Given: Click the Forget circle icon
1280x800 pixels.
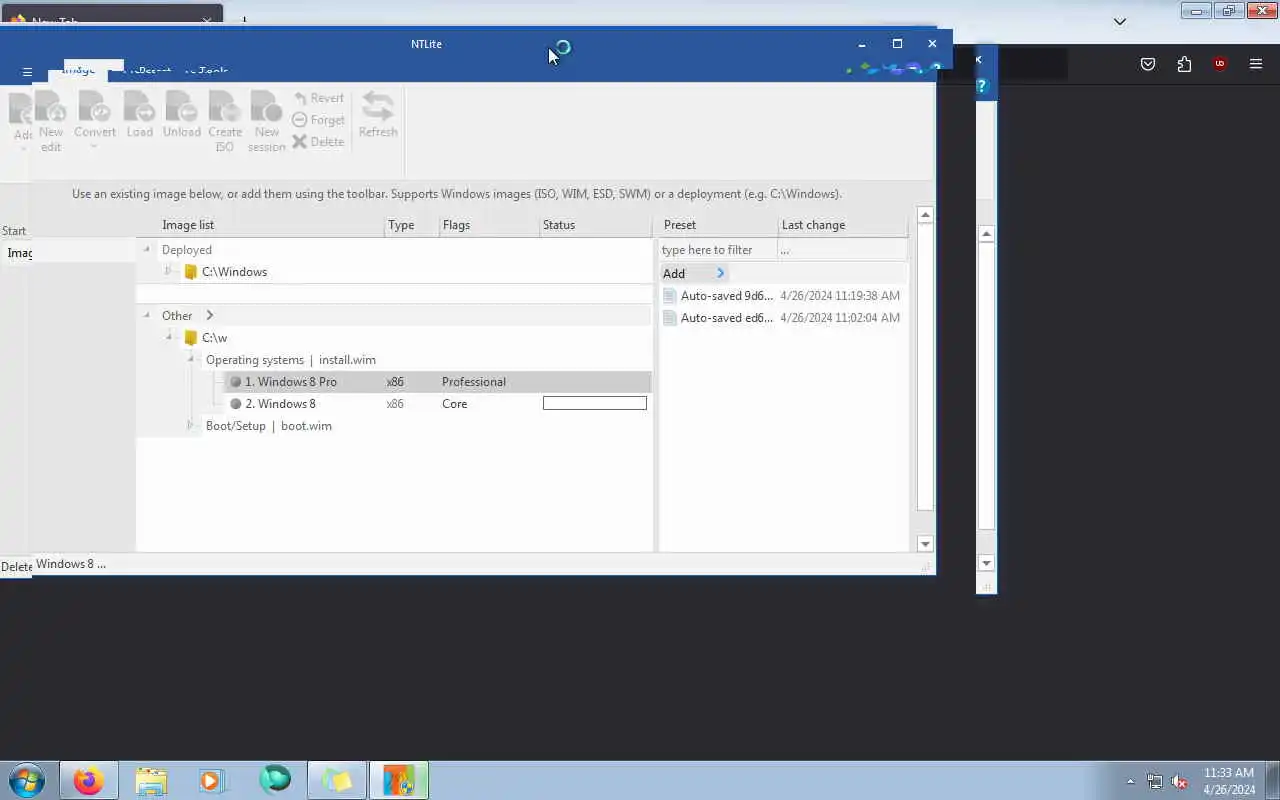Looking at the screenshot, I should click(299, 120).
